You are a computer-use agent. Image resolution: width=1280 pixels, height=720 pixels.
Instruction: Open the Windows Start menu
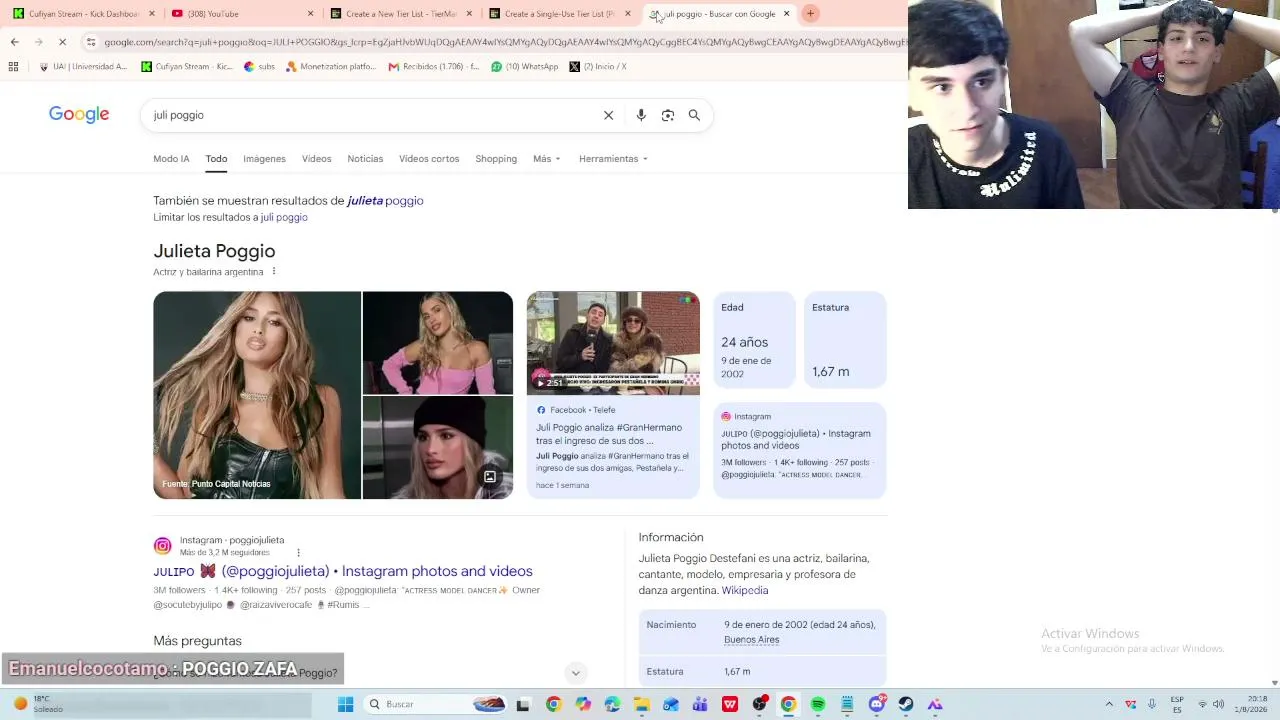tap(345, 704)
